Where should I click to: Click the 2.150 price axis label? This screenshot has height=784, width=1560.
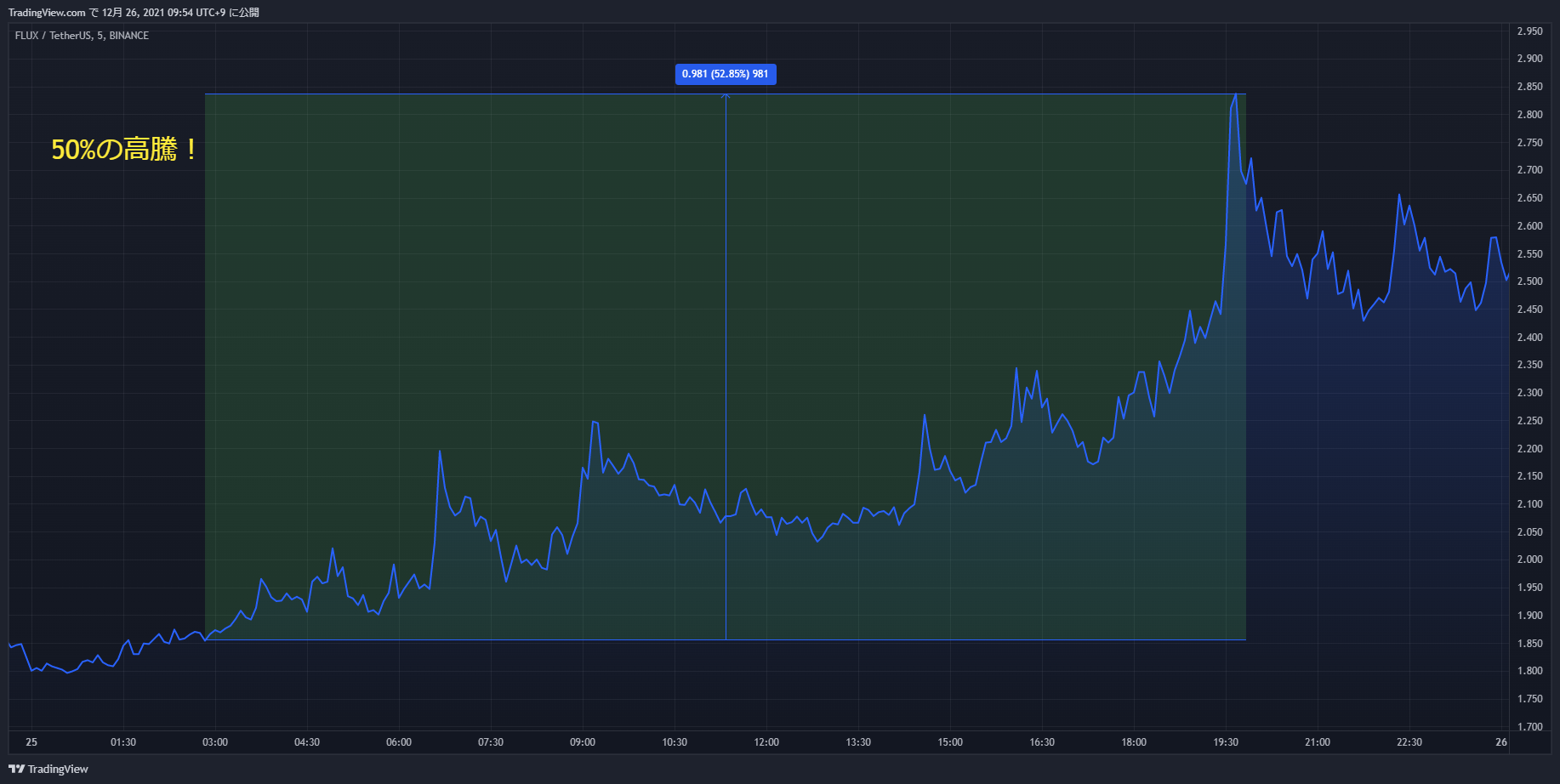coord(1529,476)
